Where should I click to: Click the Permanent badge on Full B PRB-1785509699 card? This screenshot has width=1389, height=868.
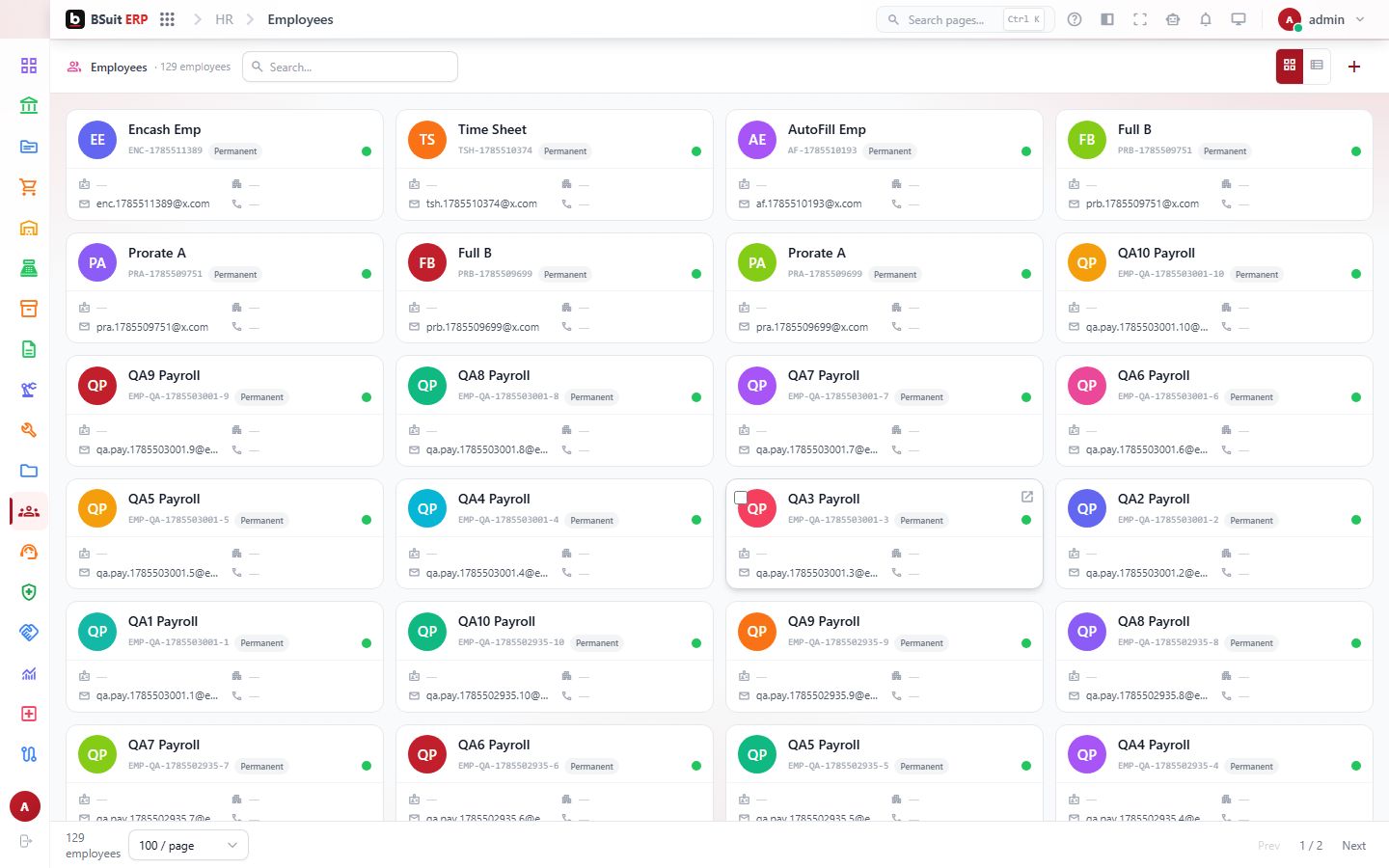[565, 274]
